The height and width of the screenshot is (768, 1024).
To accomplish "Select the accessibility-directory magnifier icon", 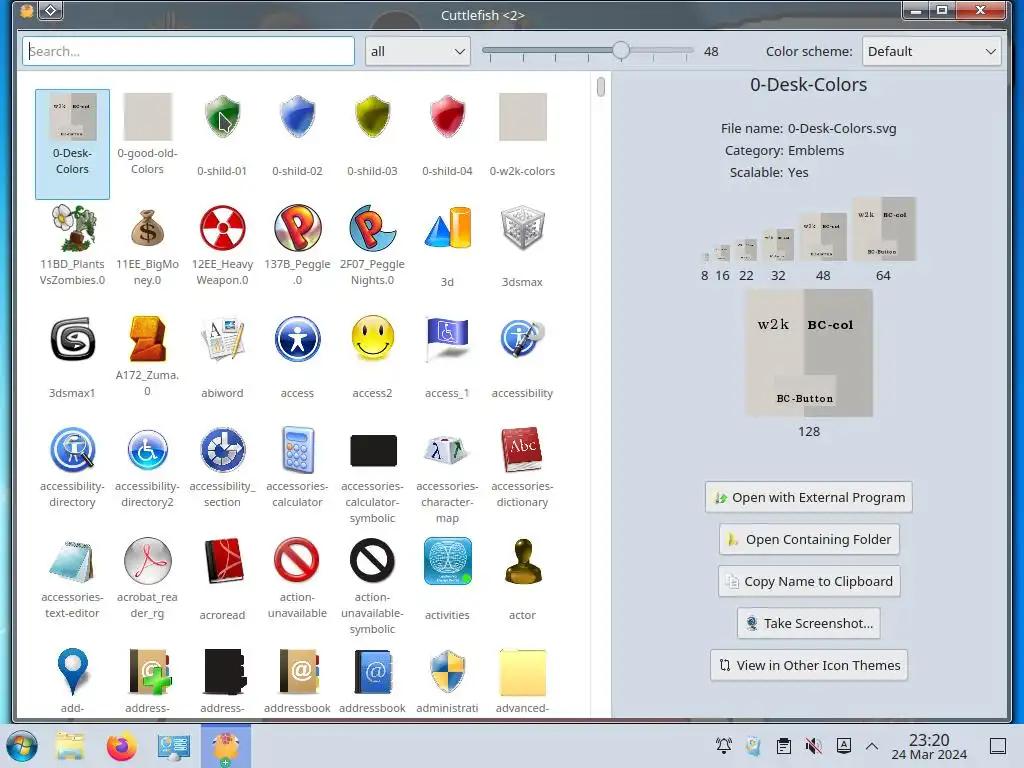I will click(72, 450).
